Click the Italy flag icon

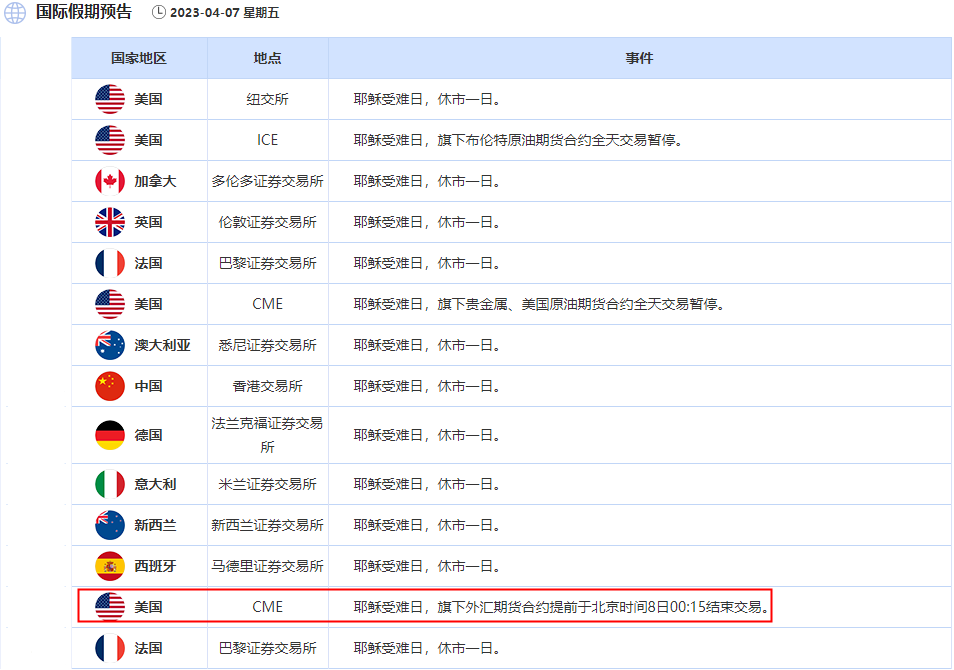(x=110, y=484)
